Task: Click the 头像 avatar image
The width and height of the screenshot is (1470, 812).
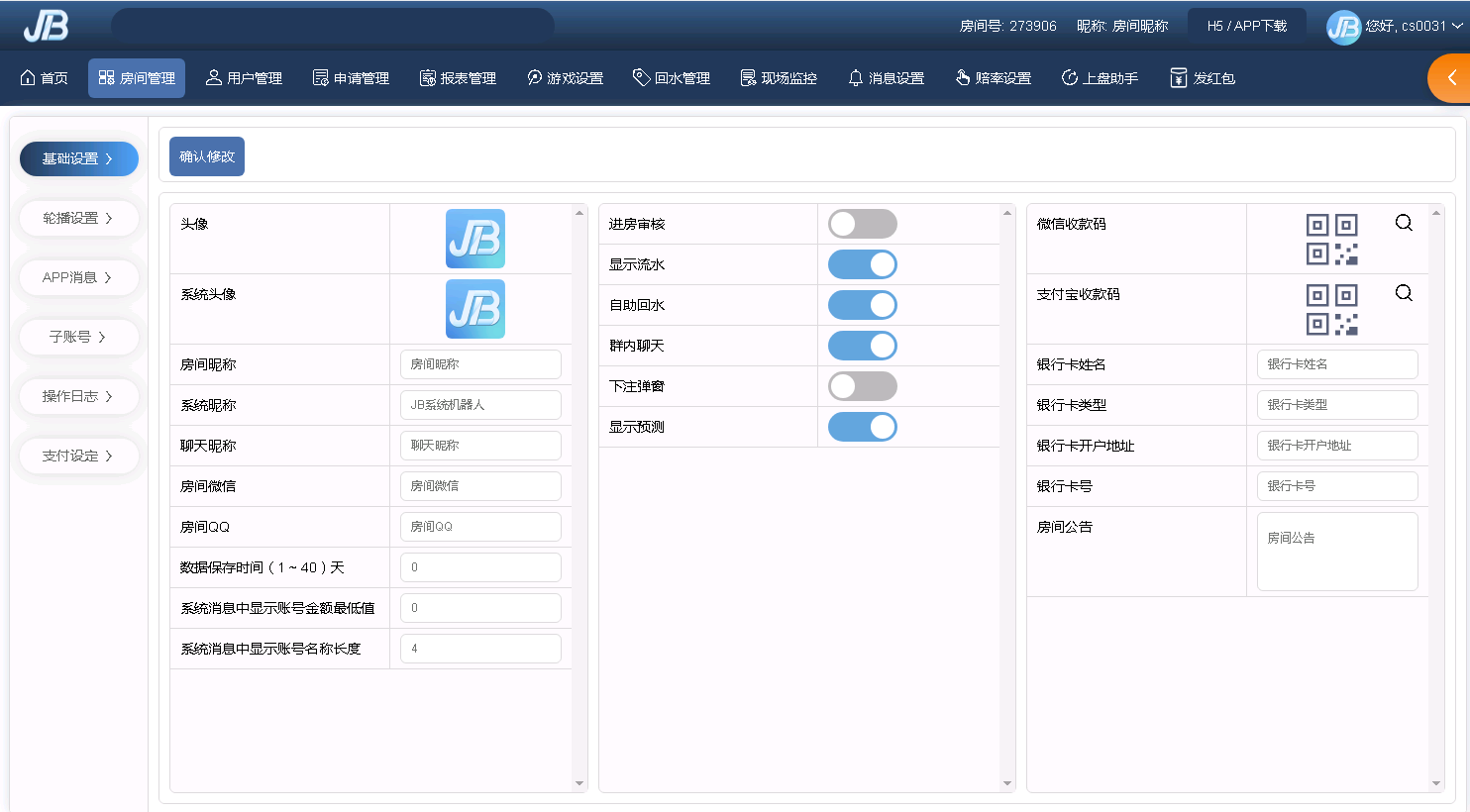Action: (x=475, y=239)
